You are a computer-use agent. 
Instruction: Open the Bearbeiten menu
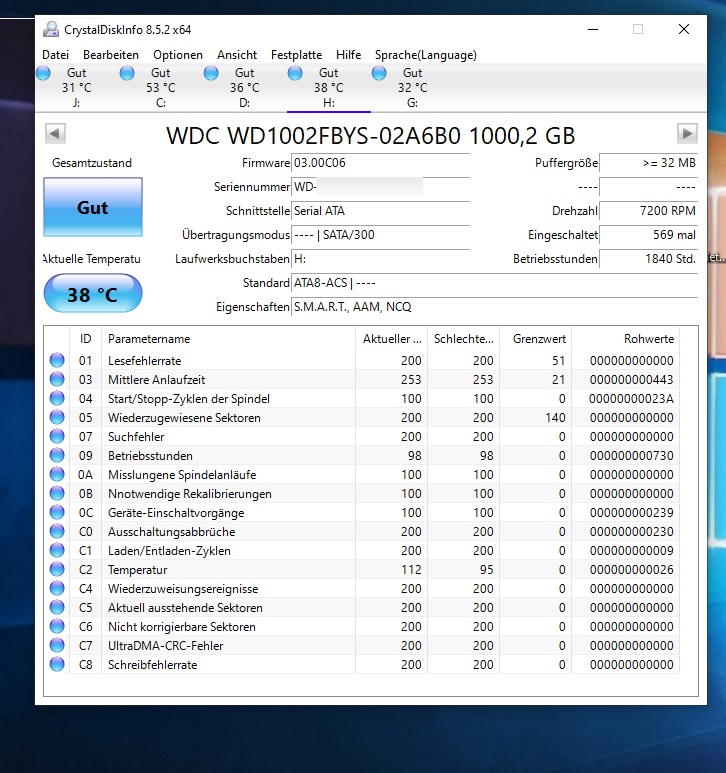[x=111, y=55]
